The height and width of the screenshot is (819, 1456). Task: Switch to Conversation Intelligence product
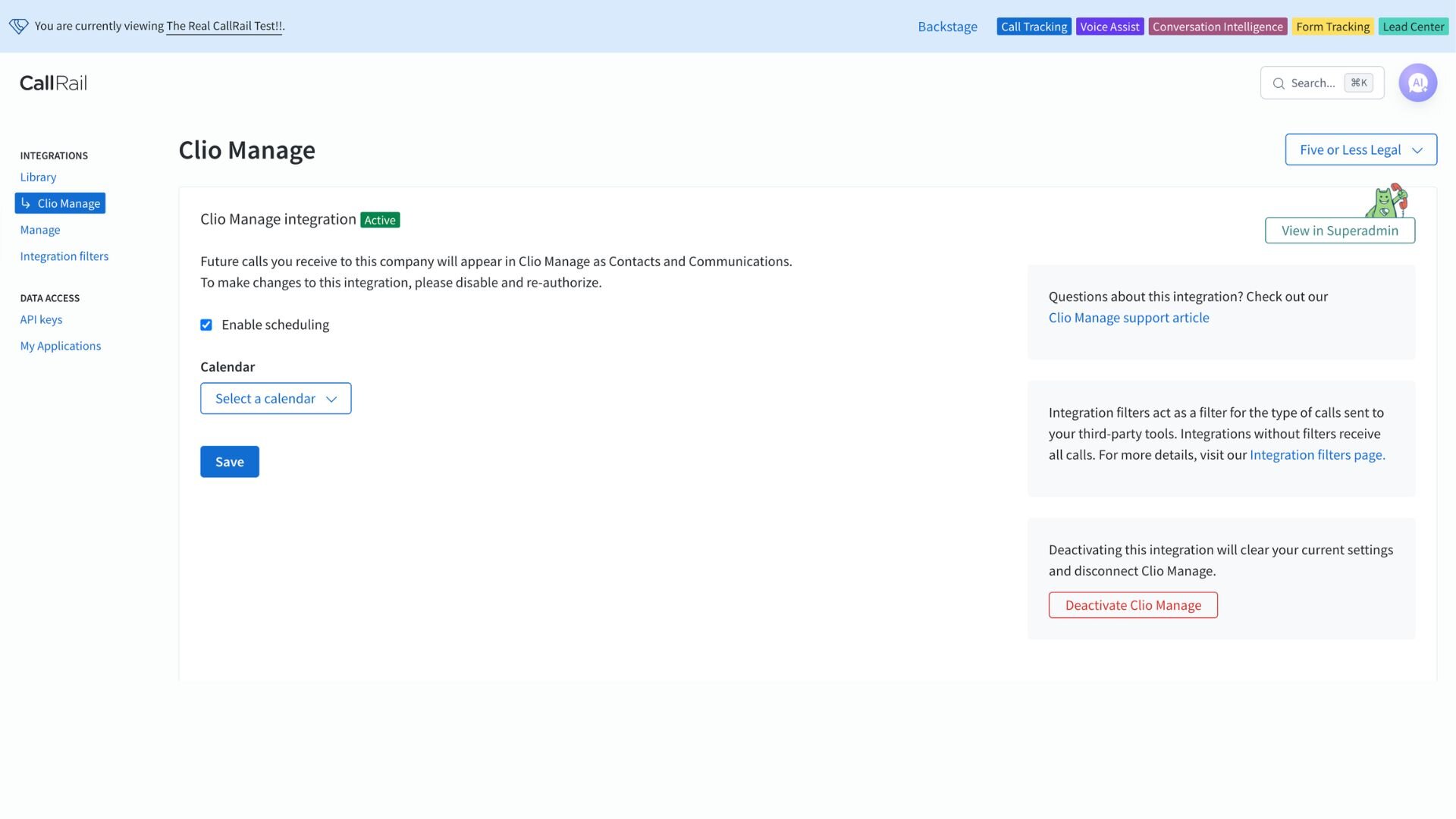point(1217,27)
